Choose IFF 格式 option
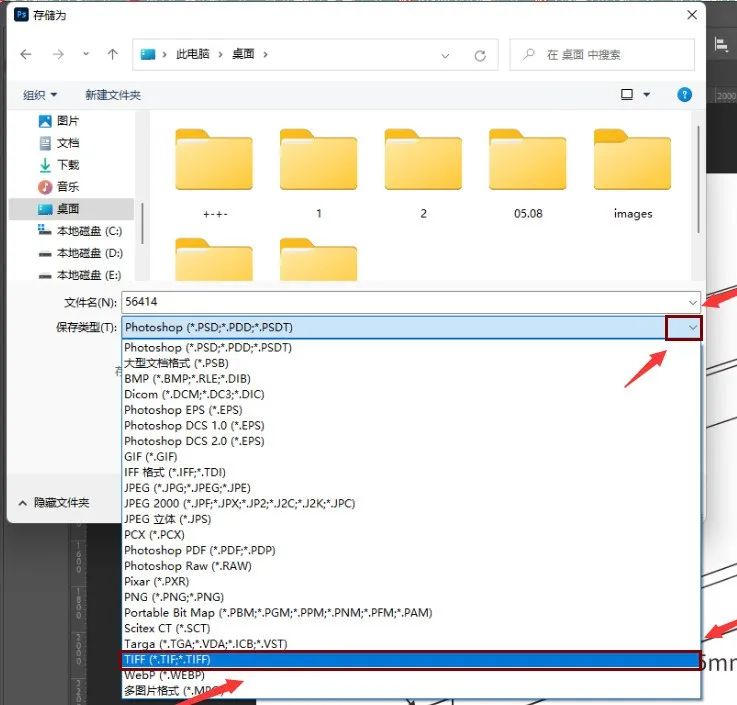 411,472
